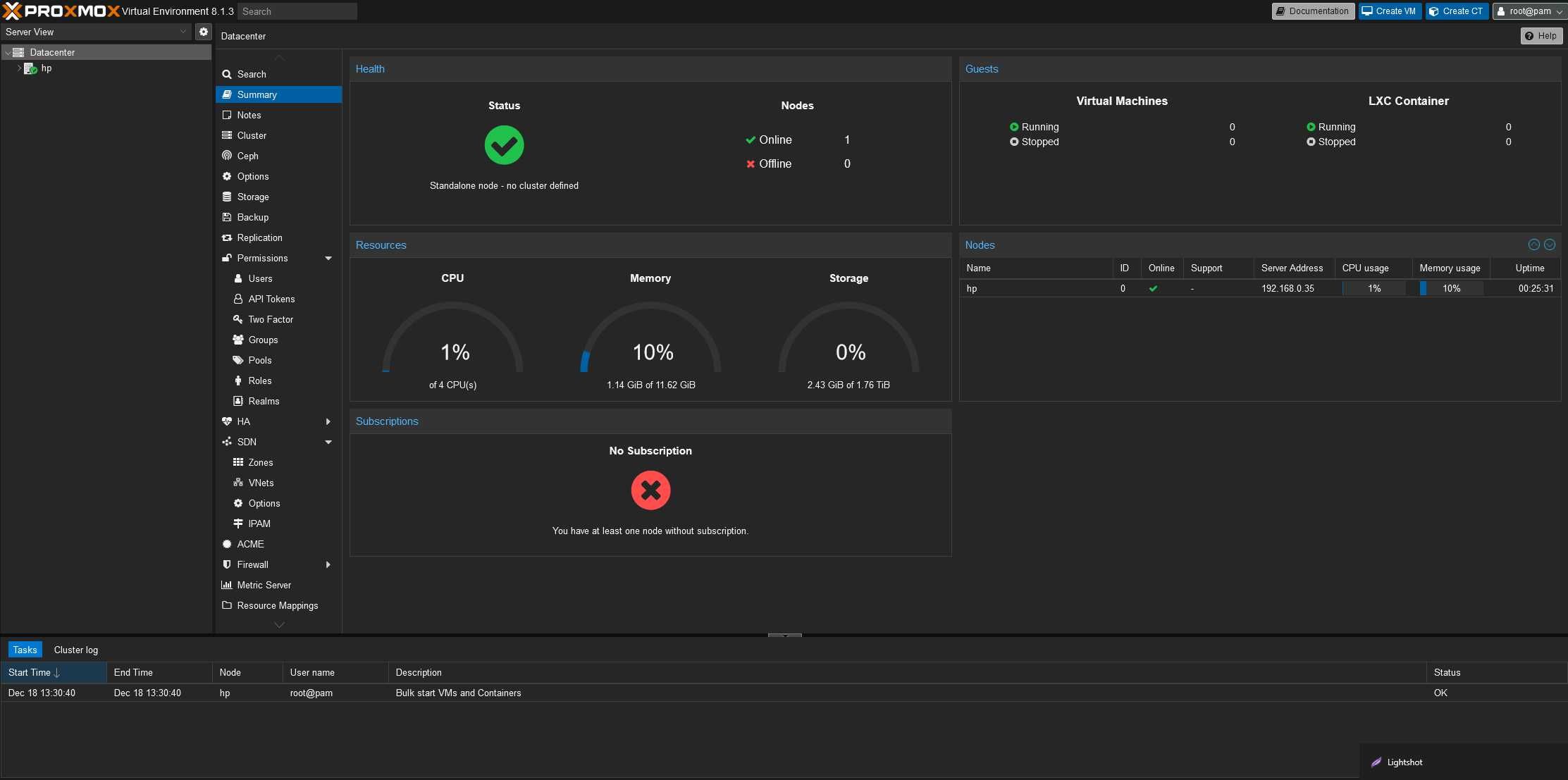
Task: Click the Search magnifier icon in sidebar
Action: point(227,74)
